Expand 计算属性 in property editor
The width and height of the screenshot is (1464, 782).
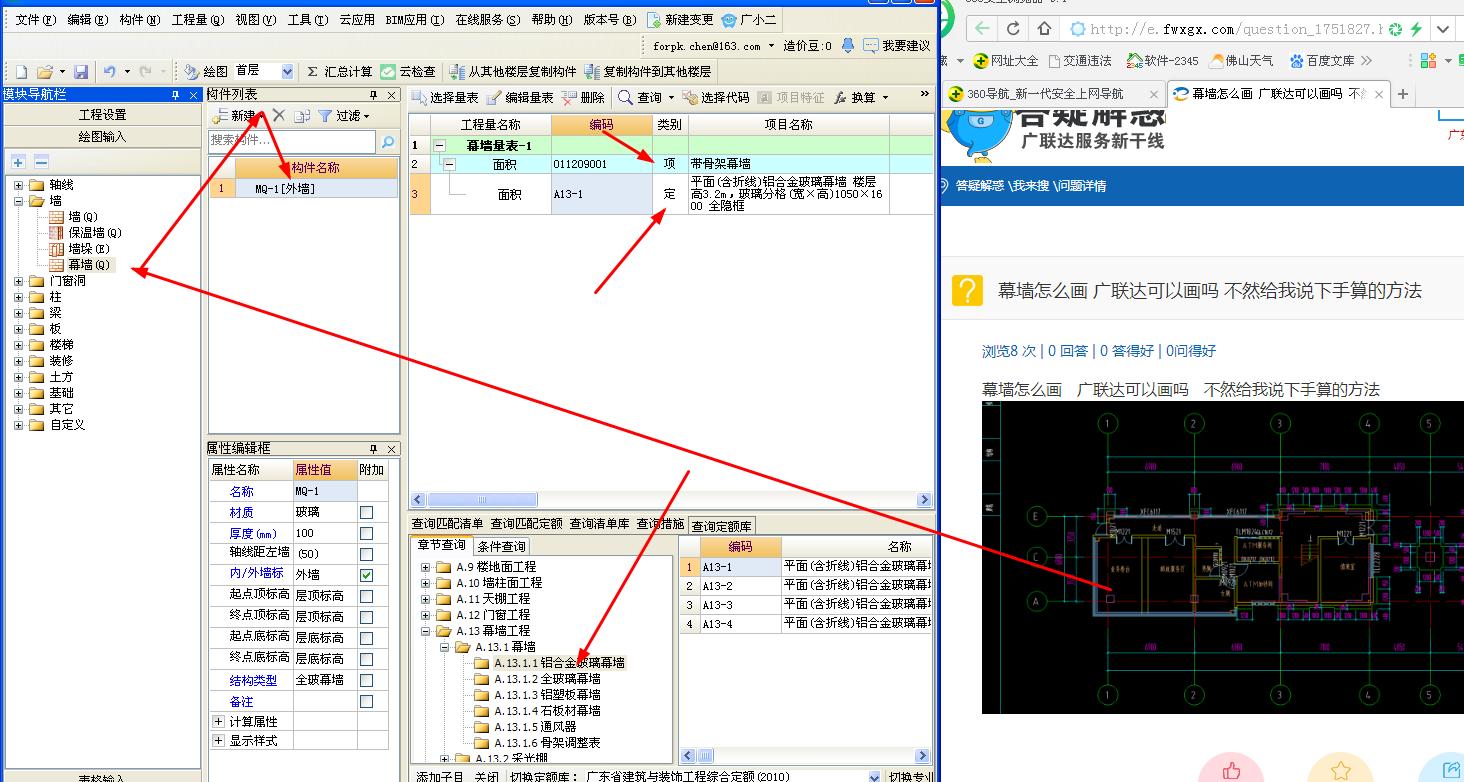click(219, 721)
